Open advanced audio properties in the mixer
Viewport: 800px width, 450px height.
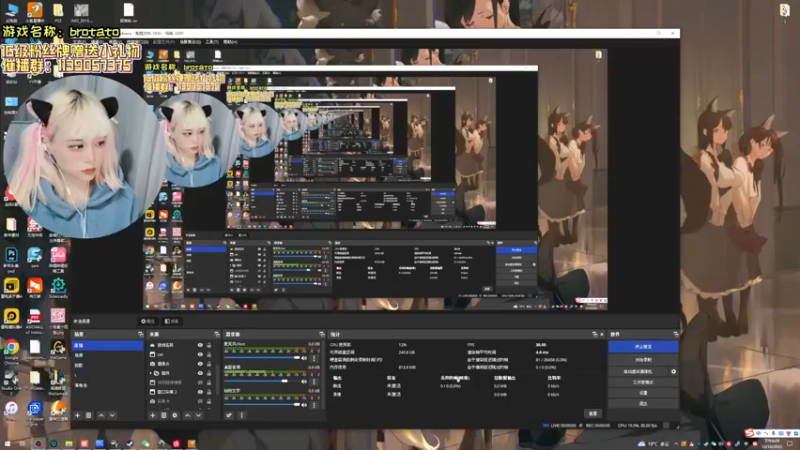(229, 415)
